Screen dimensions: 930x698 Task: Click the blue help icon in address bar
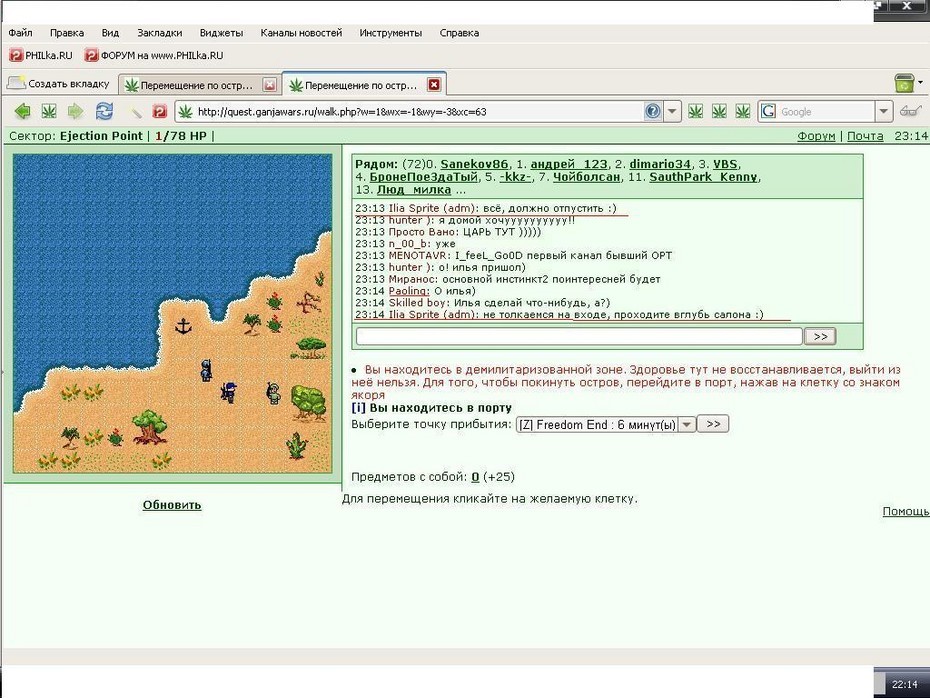click(652, 111)
